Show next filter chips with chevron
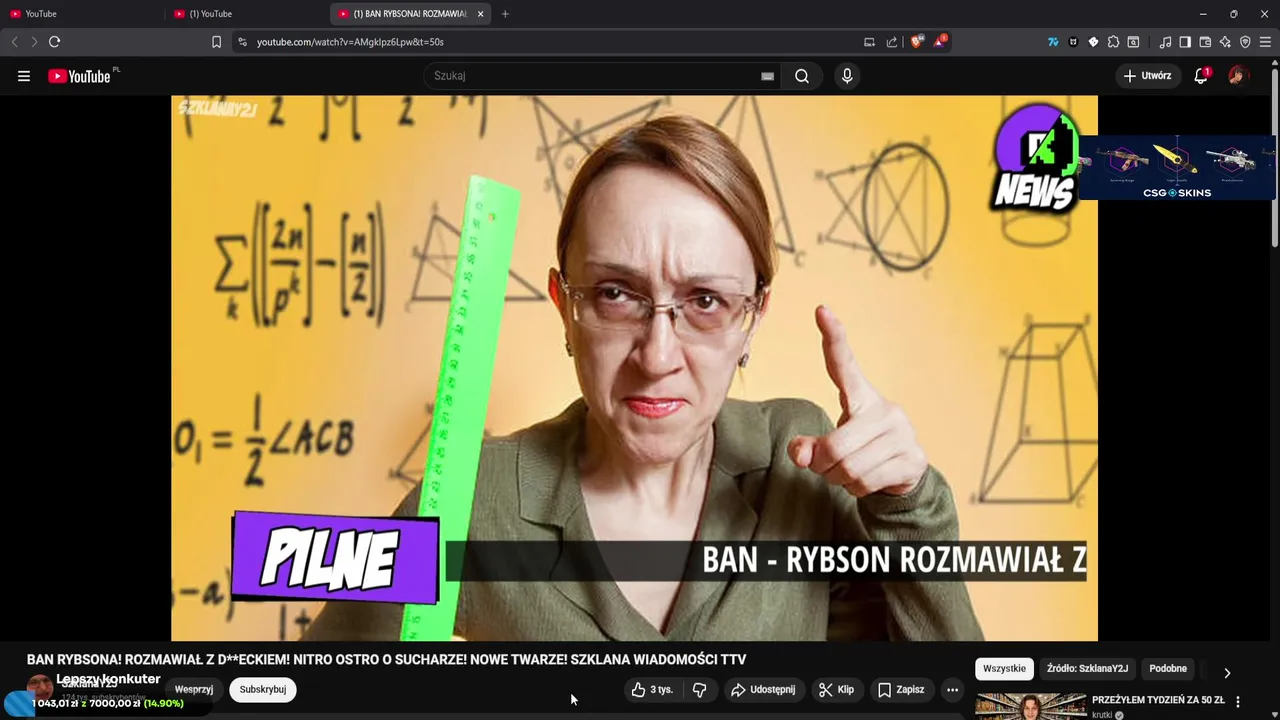The height and width of the screenshot is (720, 1280). pyautogui.click(x=1227, y=672)
